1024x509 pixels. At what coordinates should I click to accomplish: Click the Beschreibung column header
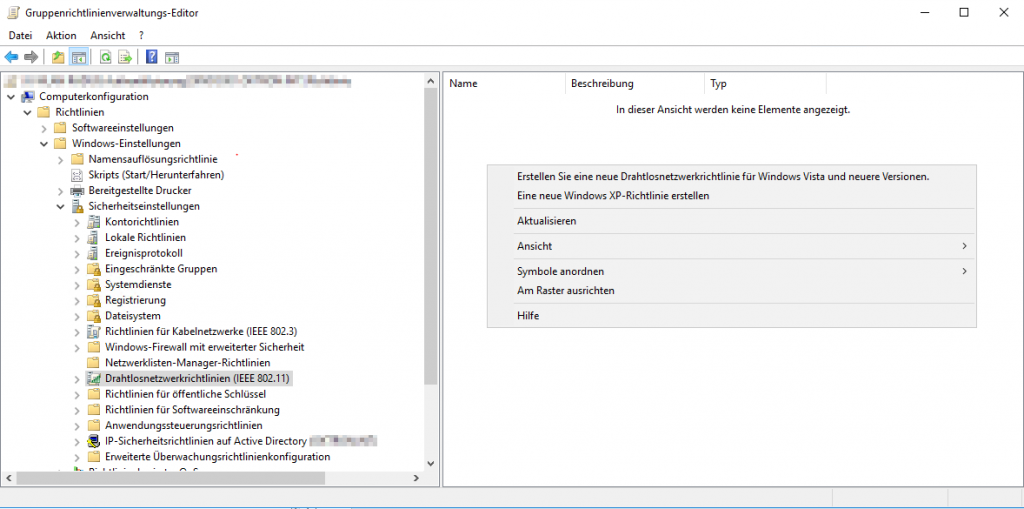point(602,84)
